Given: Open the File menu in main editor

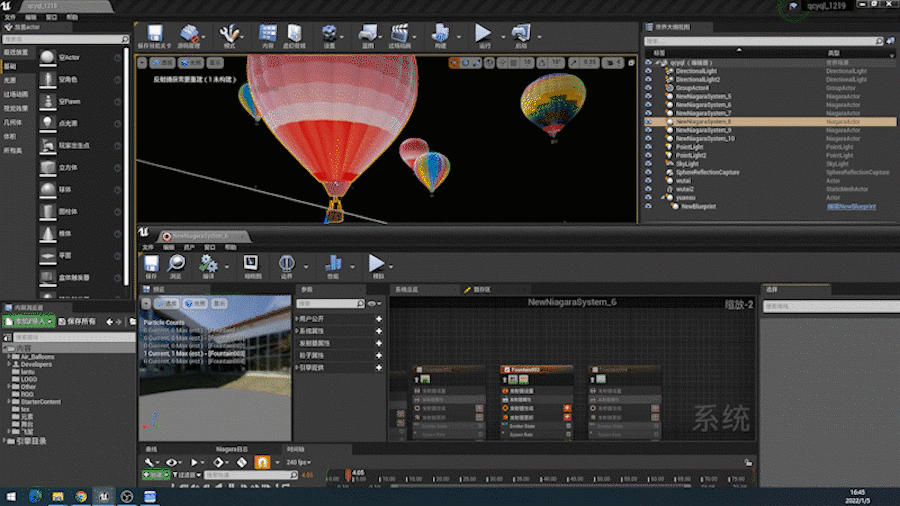Looking at the screenshot, I should click(x=10, y=17).
